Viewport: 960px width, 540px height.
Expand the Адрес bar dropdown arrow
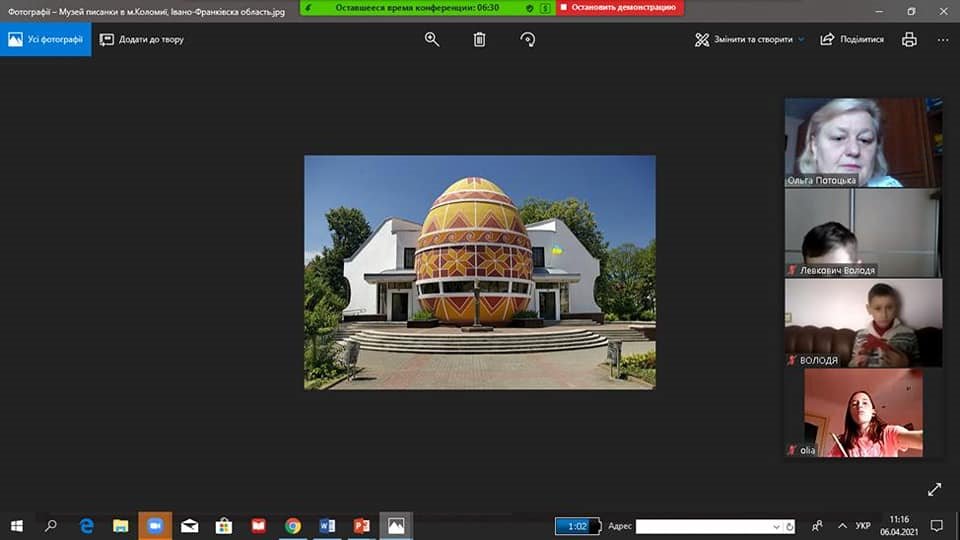pyautogui.click(x=776, y=527)
